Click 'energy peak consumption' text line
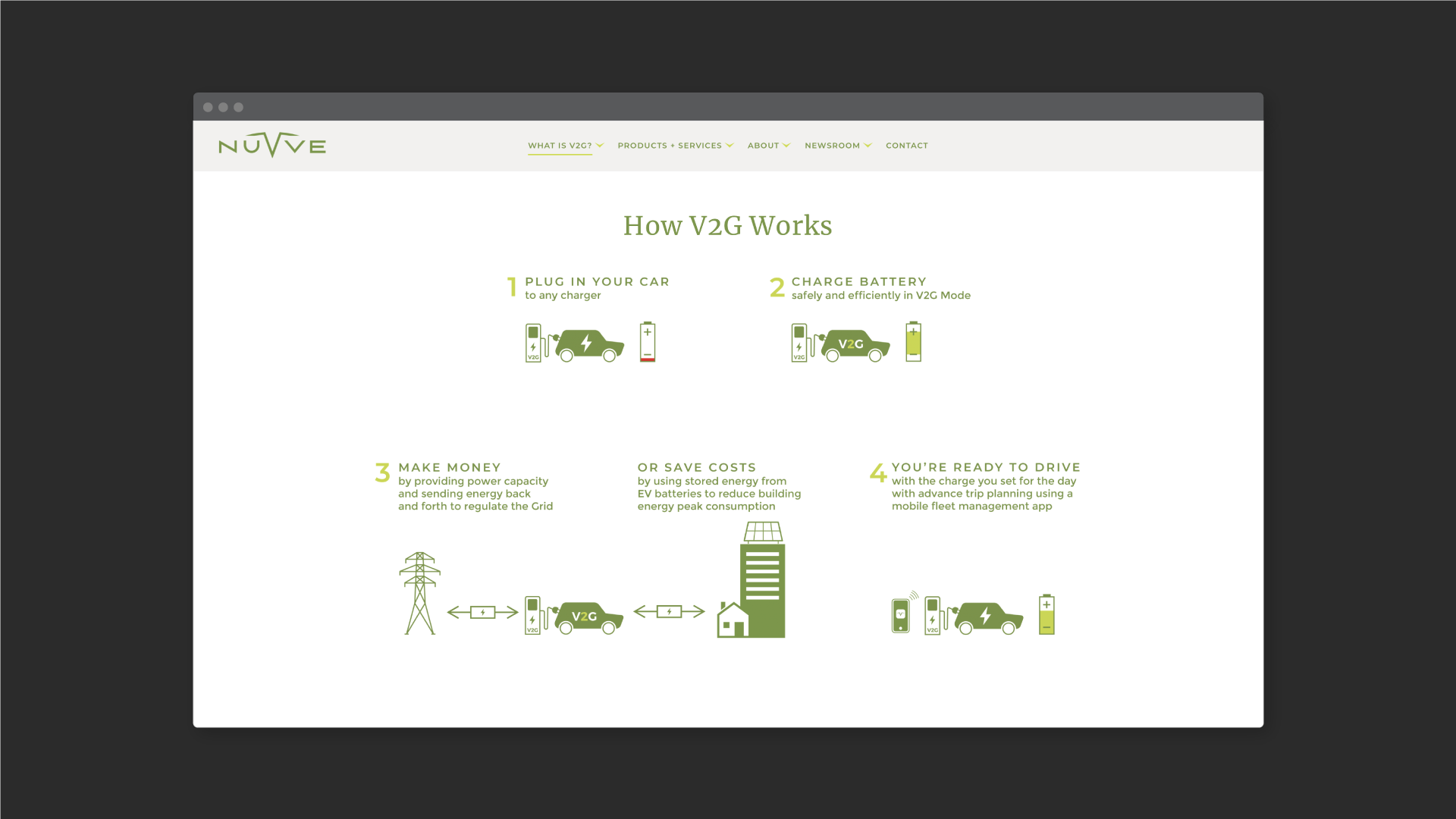Viewport: 1456px width, 819px height. 706,507
